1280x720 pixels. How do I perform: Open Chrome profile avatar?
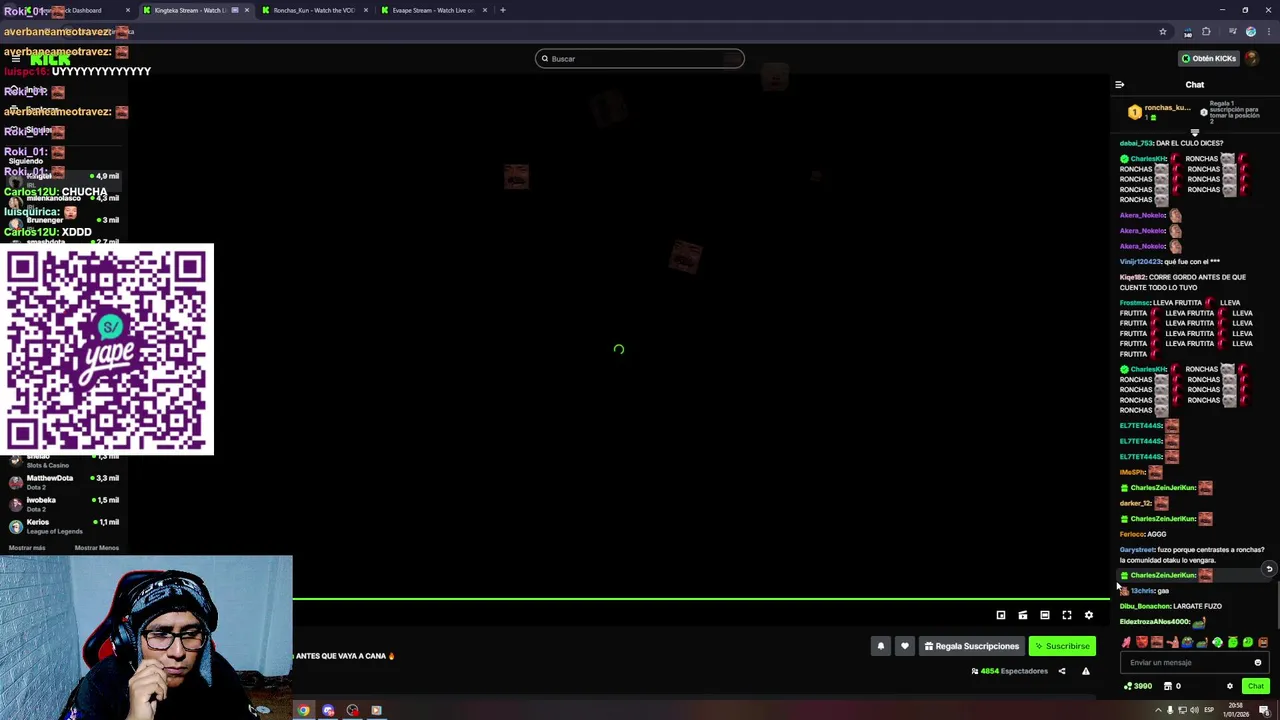tap(1251, 32)
